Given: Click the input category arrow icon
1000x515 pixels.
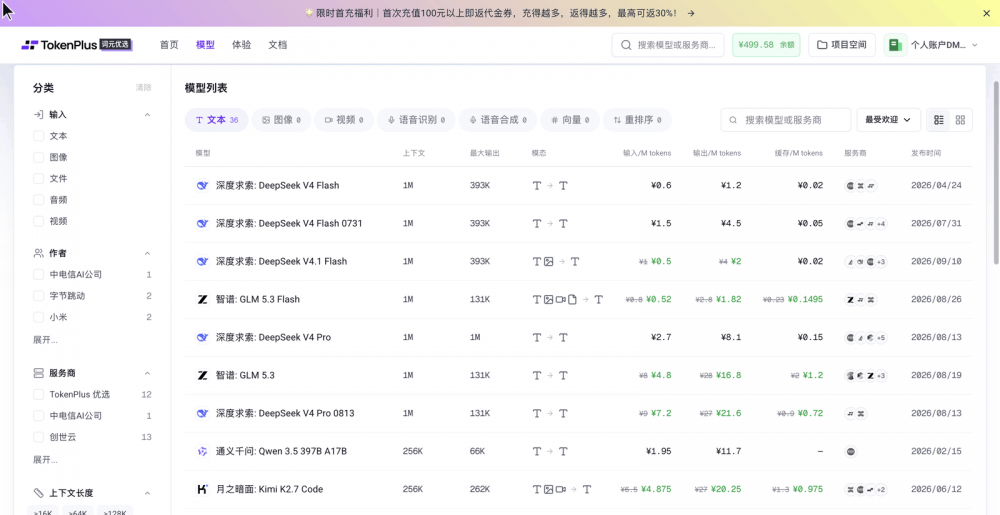Looking at the screenshot, I should click(38, 115).
